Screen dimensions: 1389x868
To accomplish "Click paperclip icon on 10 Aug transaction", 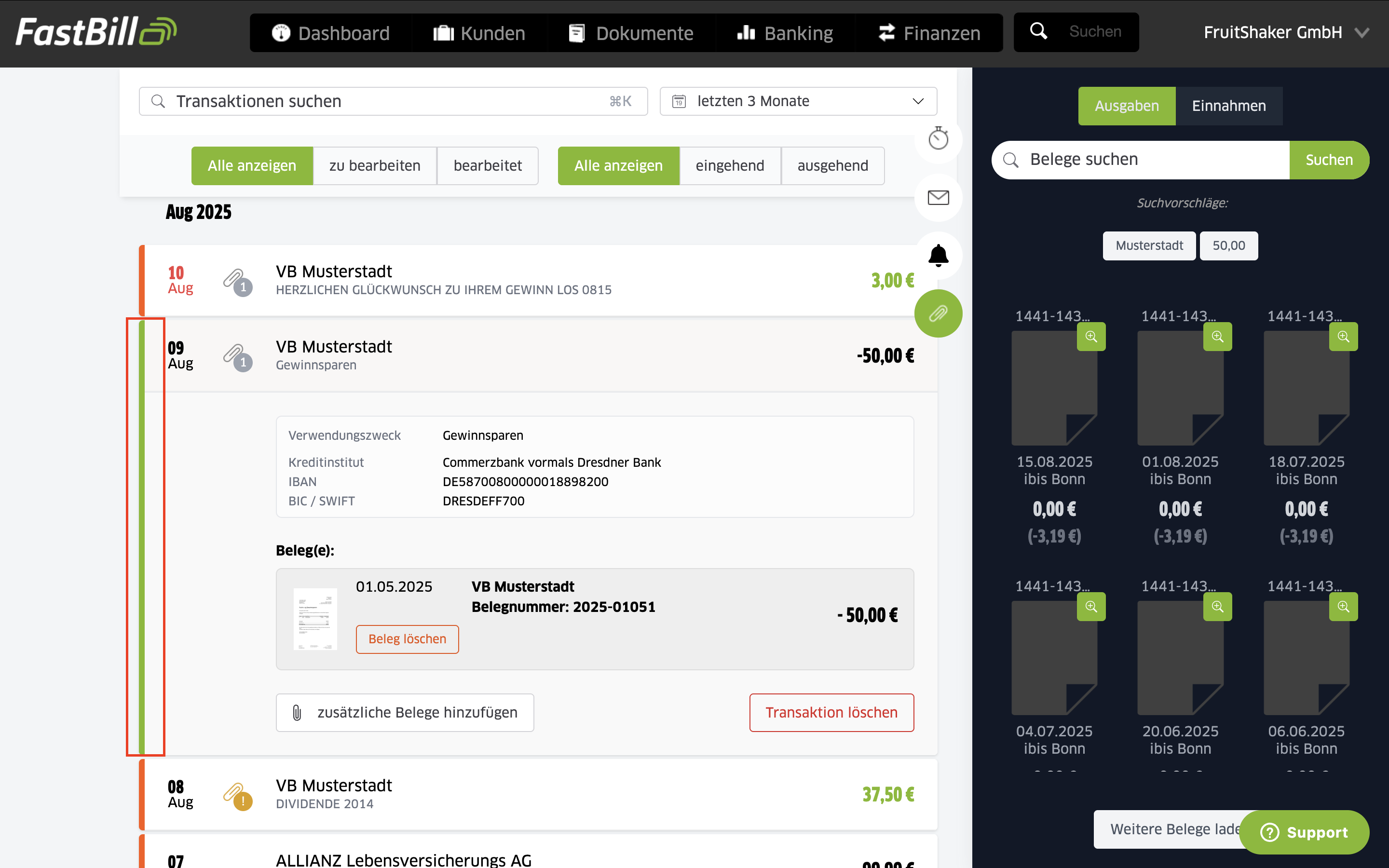I will [237, 282].
